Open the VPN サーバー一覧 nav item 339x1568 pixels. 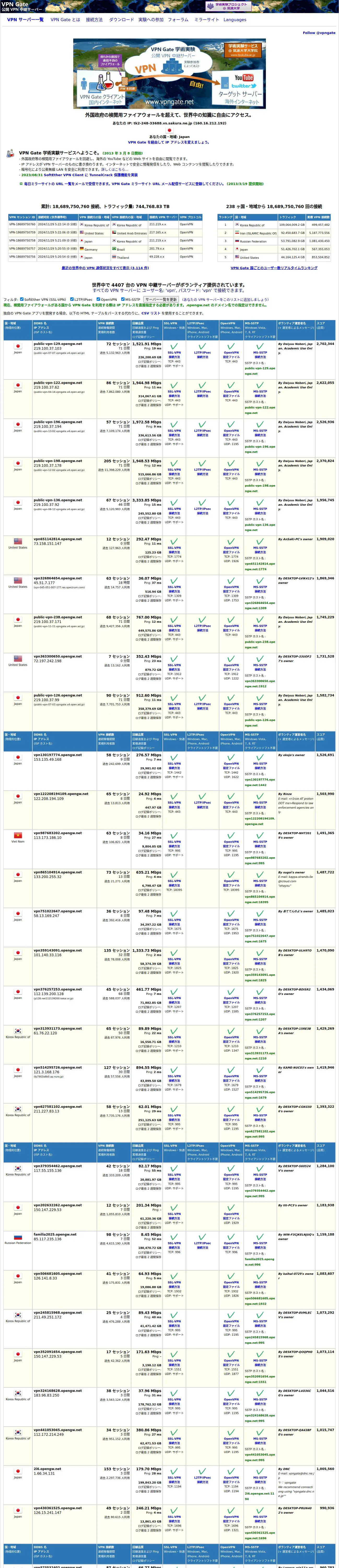(26, 20)
